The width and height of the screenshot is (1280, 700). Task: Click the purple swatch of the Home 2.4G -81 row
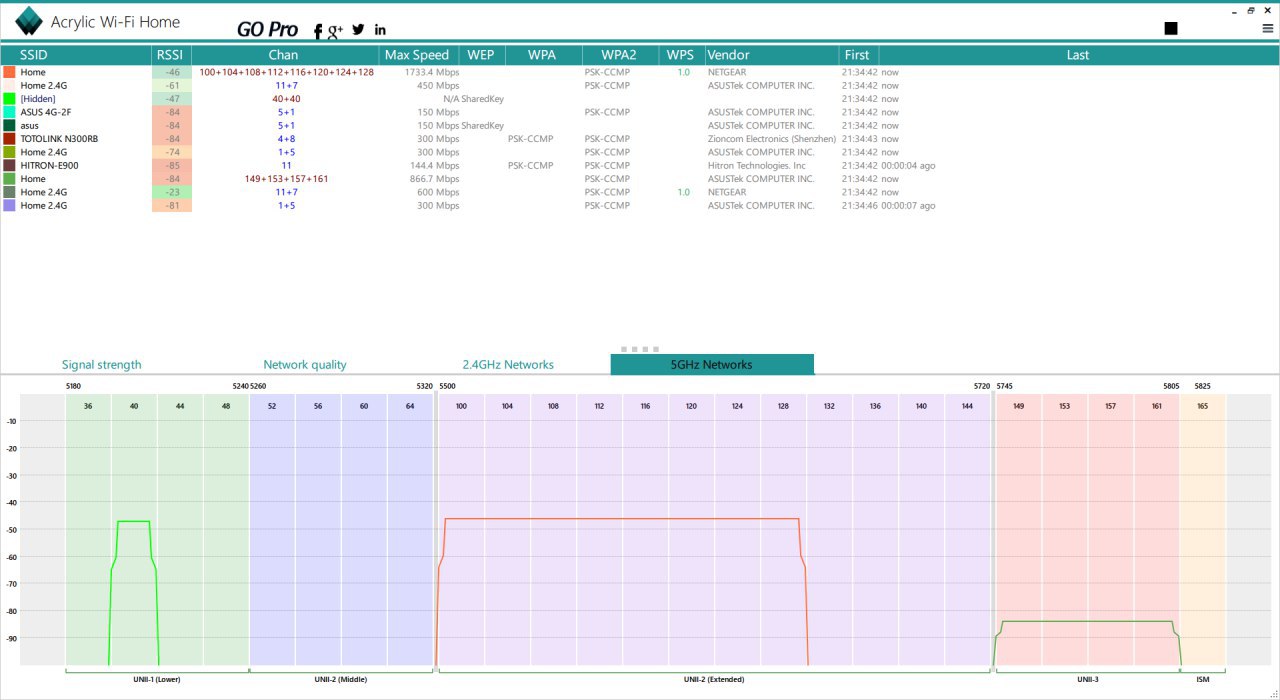[9, 205]
